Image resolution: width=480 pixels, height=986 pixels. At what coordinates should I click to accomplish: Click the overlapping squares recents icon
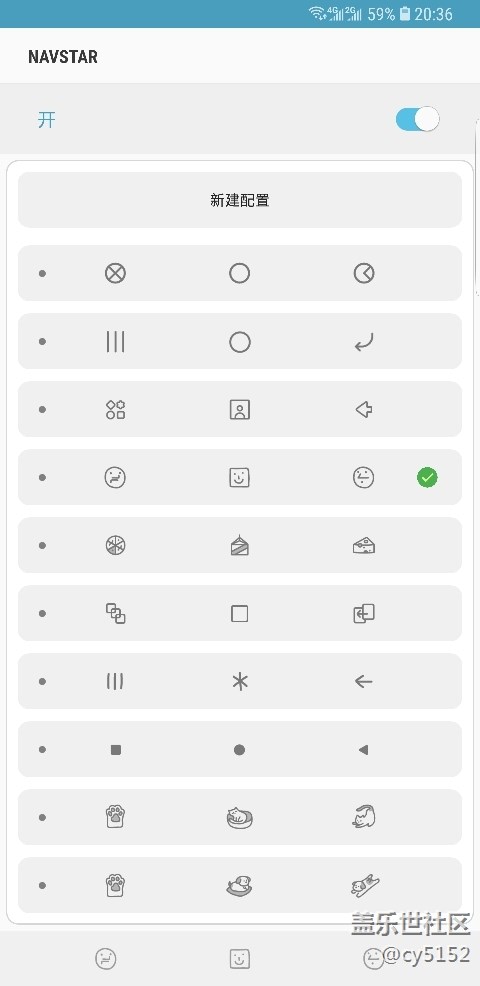(115, 613)
